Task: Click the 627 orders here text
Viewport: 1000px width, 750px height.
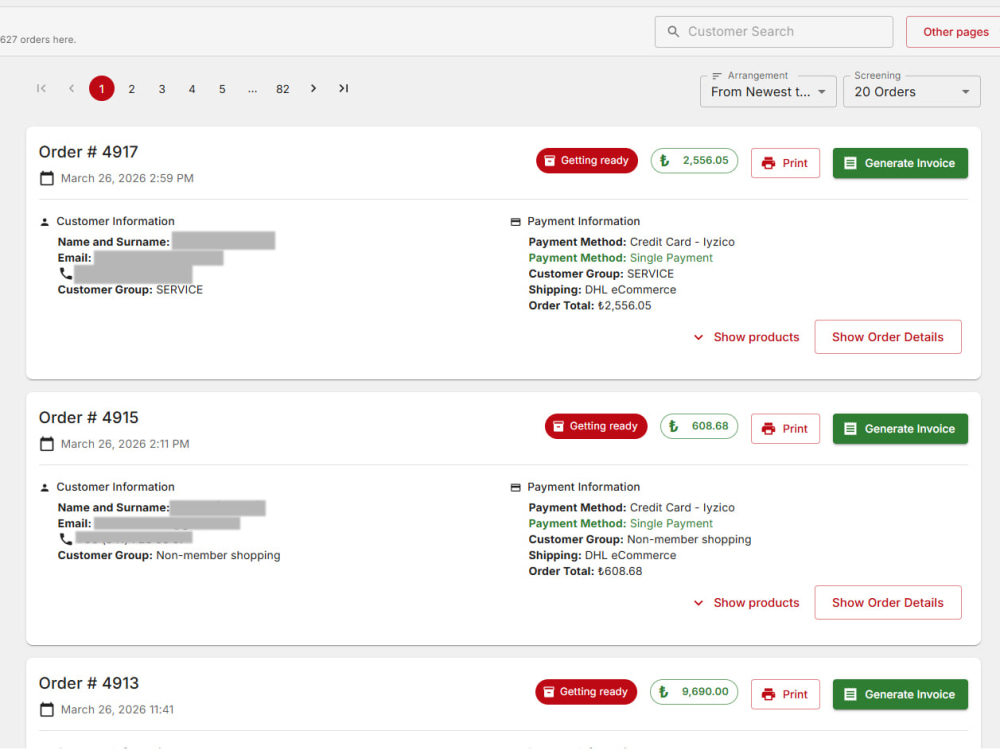Action: tap(38, 40)
